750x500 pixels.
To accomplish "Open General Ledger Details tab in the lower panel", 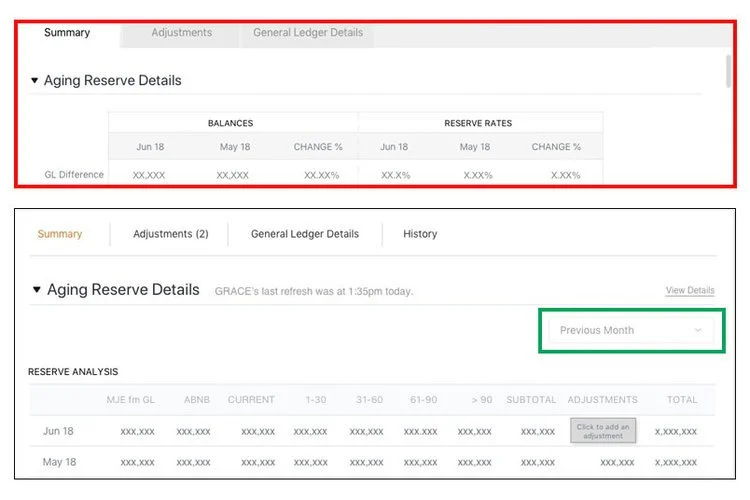I will pos(305,234).
